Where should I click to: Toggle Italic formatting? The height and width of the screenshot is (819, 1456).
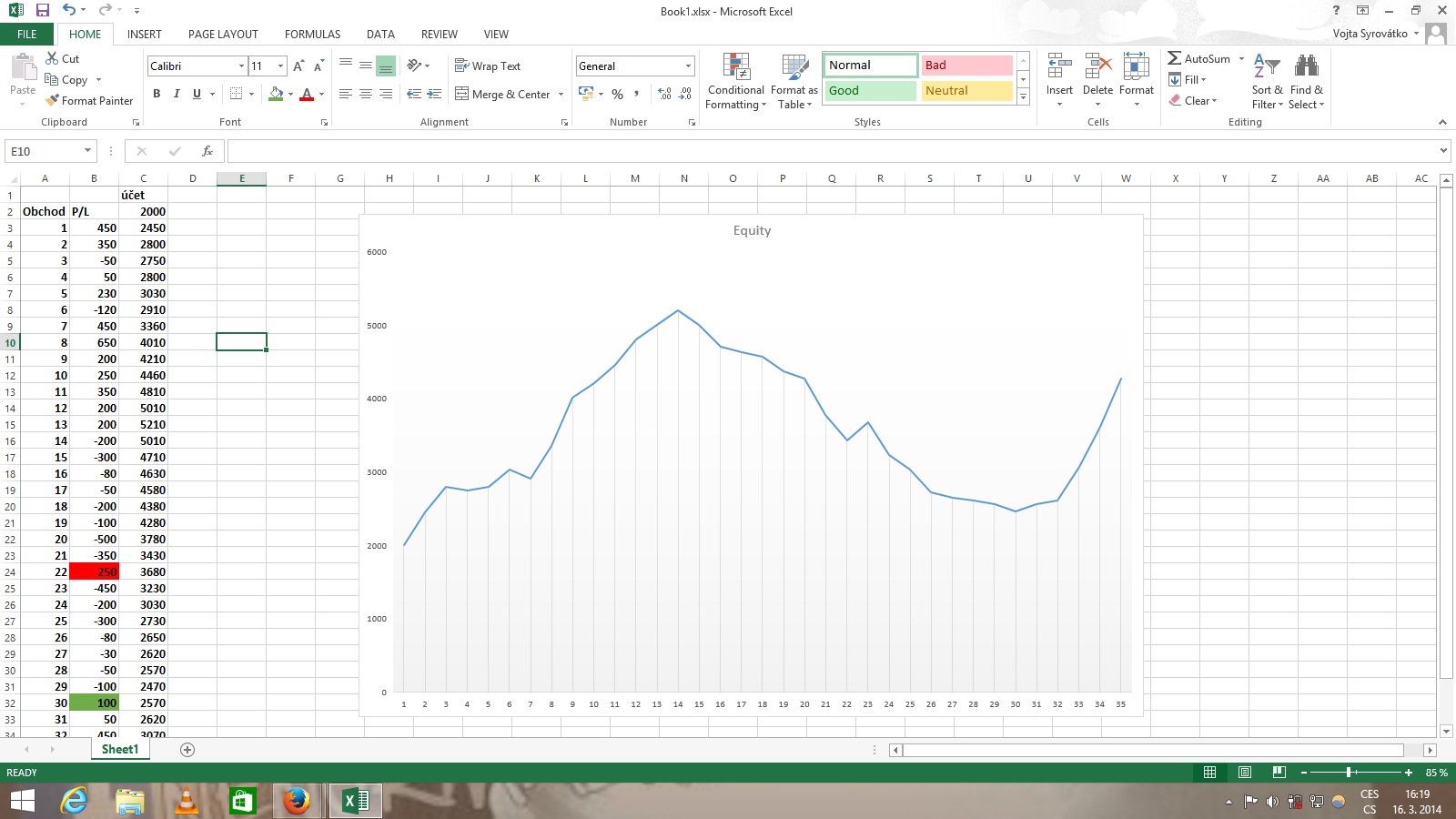point(177,94)
